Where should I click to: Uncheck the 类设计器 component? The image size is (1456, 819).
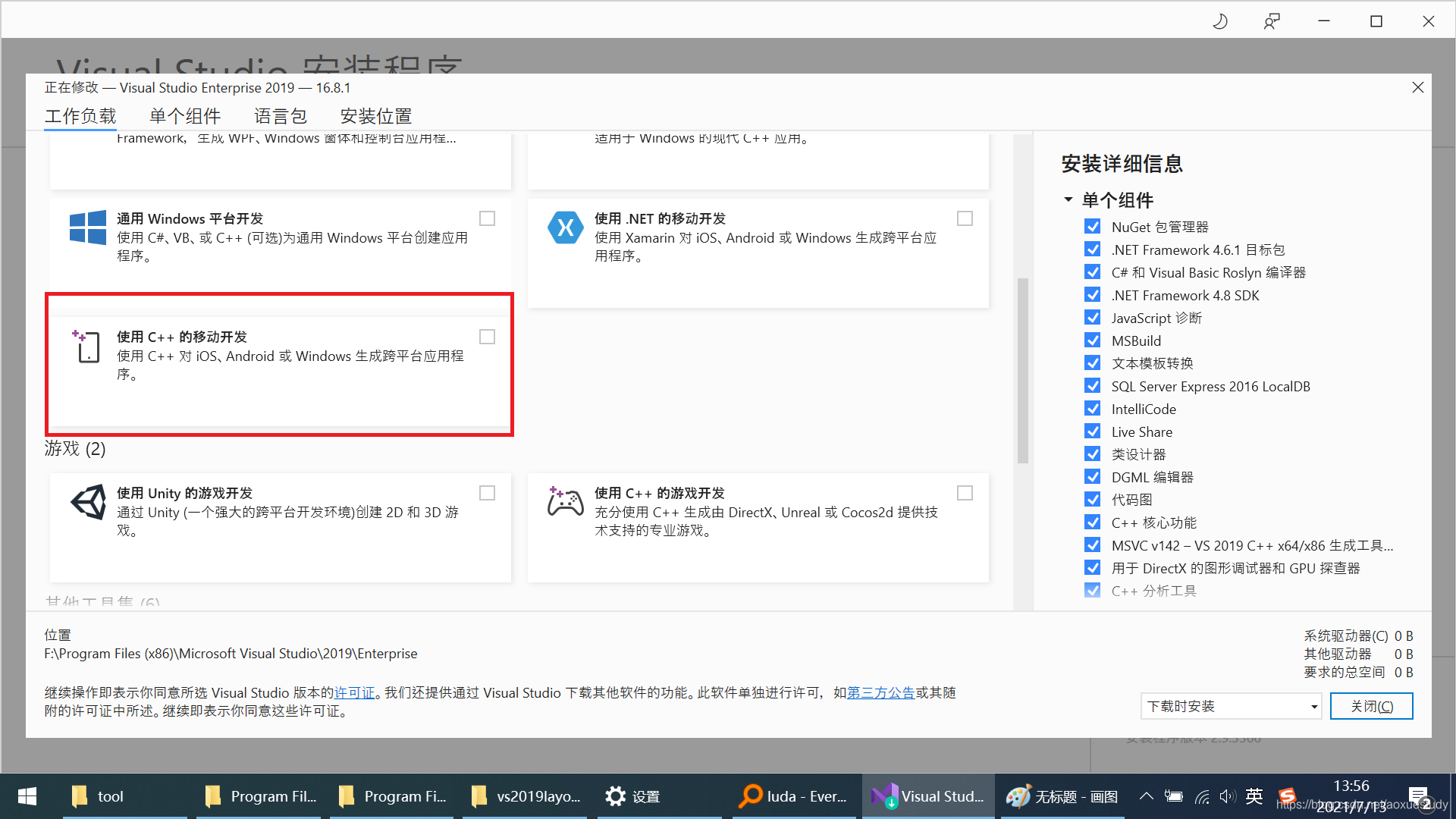pos(1092,454)
